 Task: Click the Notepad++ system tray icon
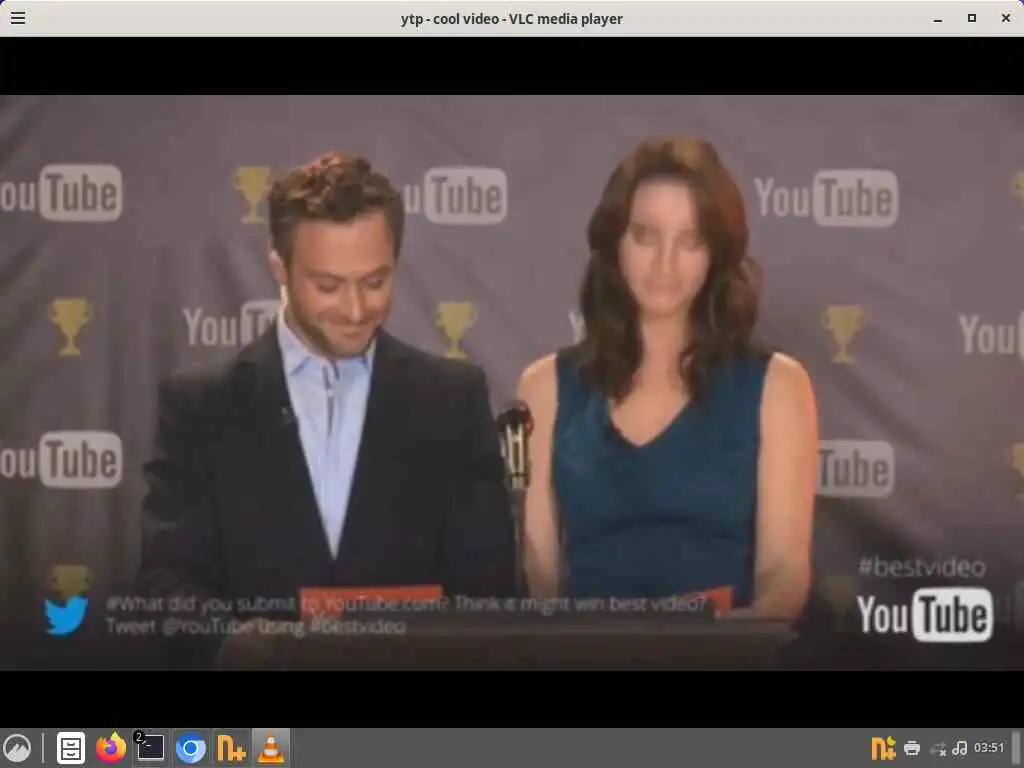coord(883,748)
